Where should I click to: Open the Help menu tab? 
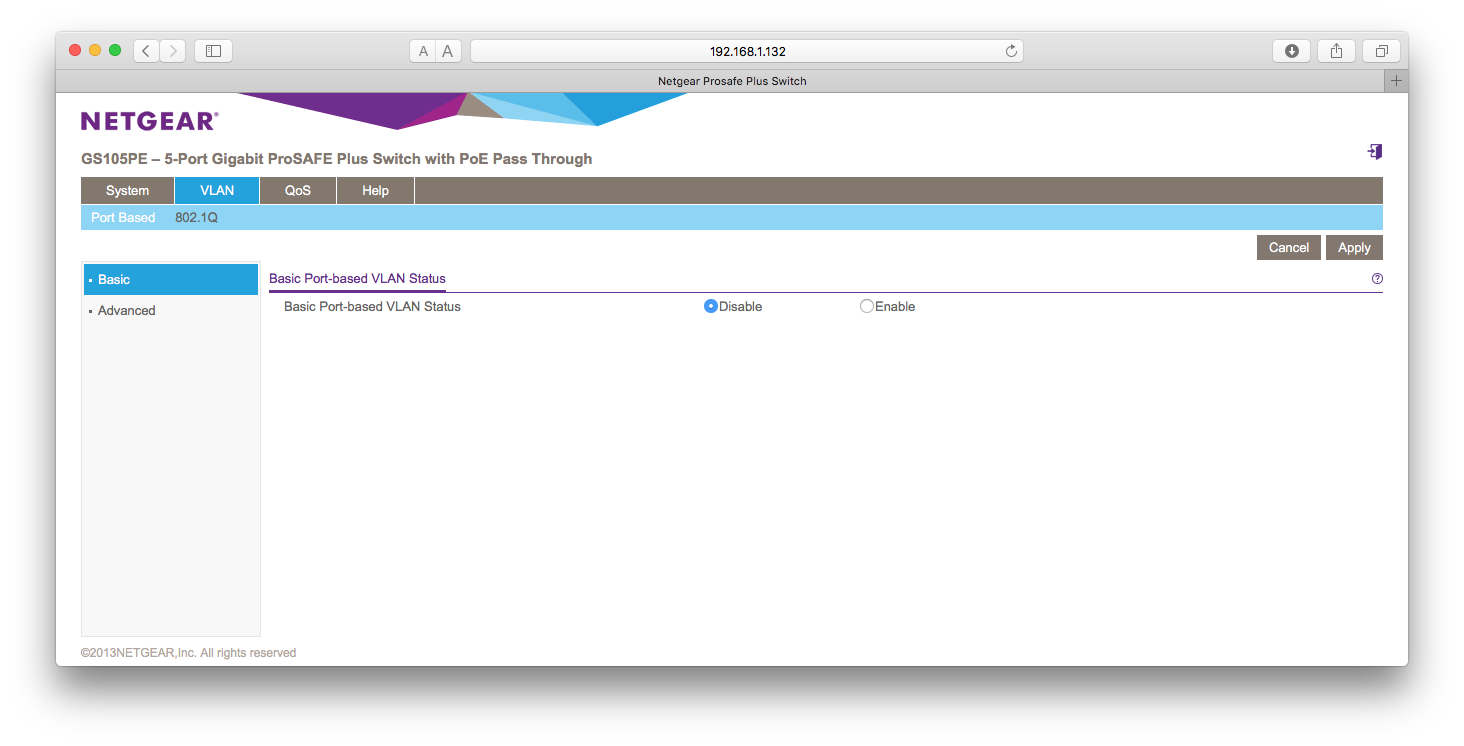click(375, 191)
